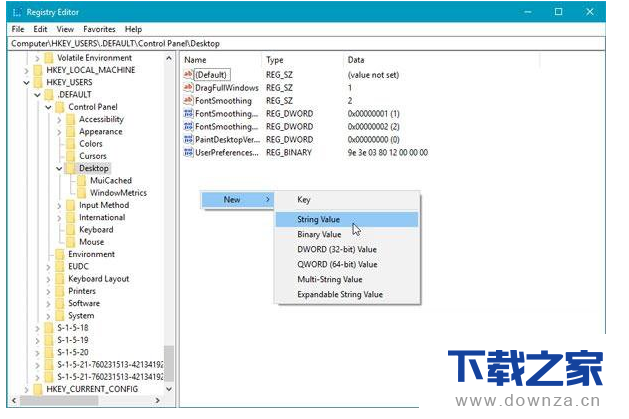
Task: Collapse the .DEFAULT tree node
Action: tap(37, 95)
